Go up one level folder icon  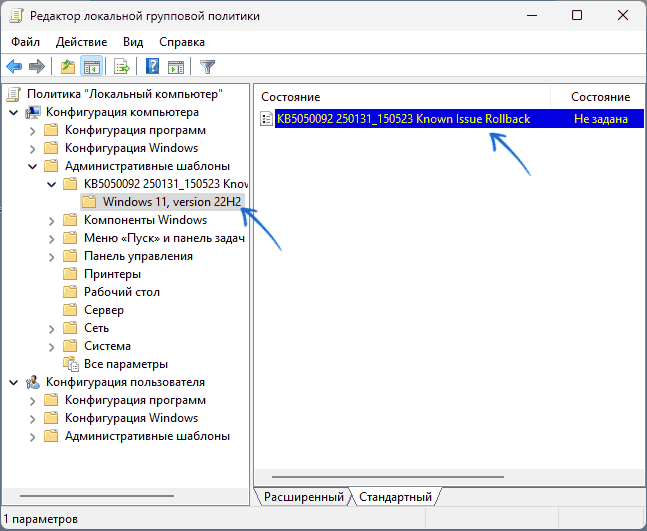coord(68,66)
